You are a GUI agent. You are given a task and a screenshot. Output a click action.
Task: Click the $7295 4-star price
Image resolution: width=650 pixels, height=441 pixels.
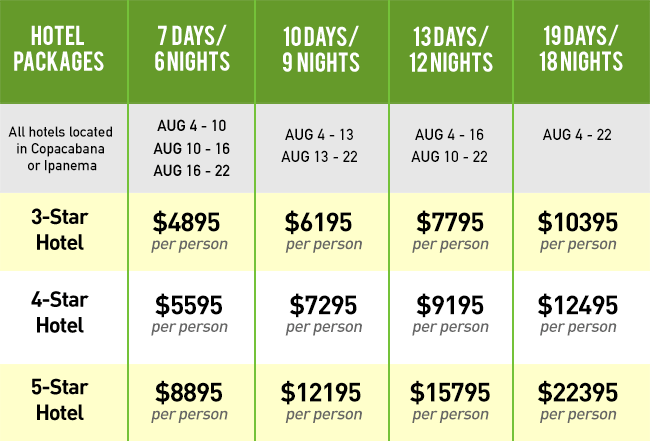323,305
